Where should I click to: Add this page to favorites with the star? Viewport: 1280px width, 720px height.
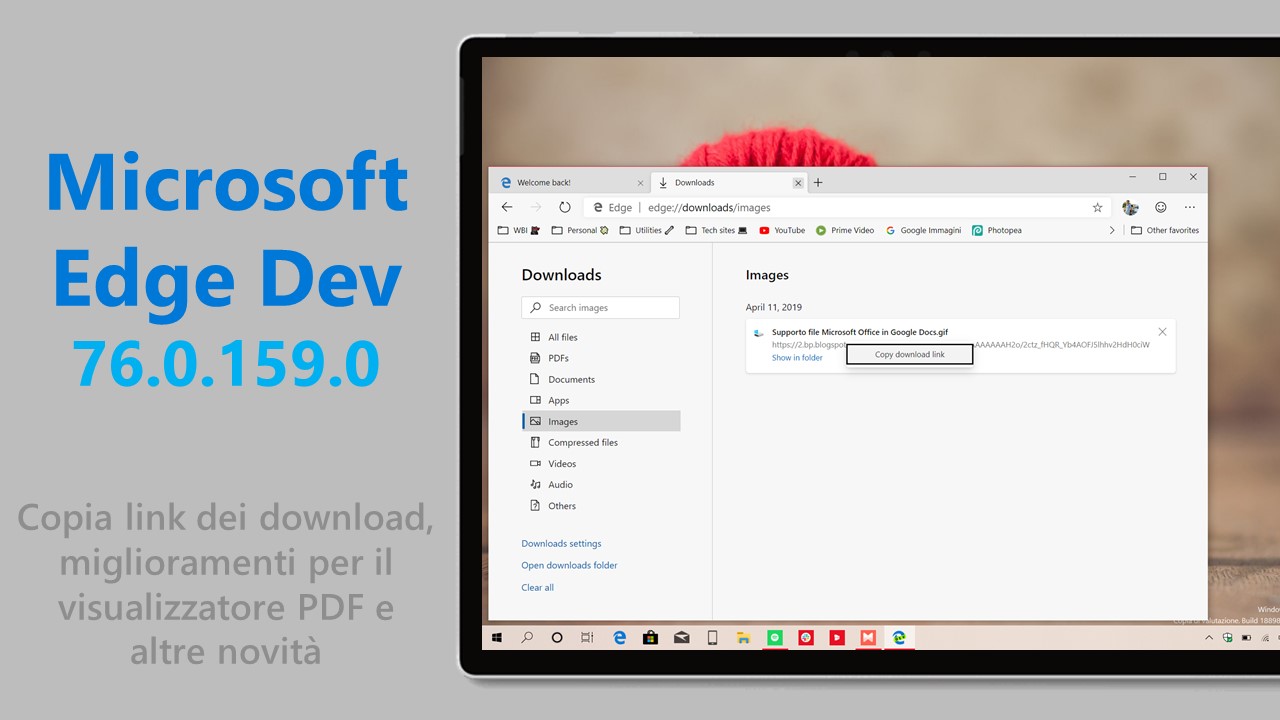pyautogui.click(x=1097, y=207)
